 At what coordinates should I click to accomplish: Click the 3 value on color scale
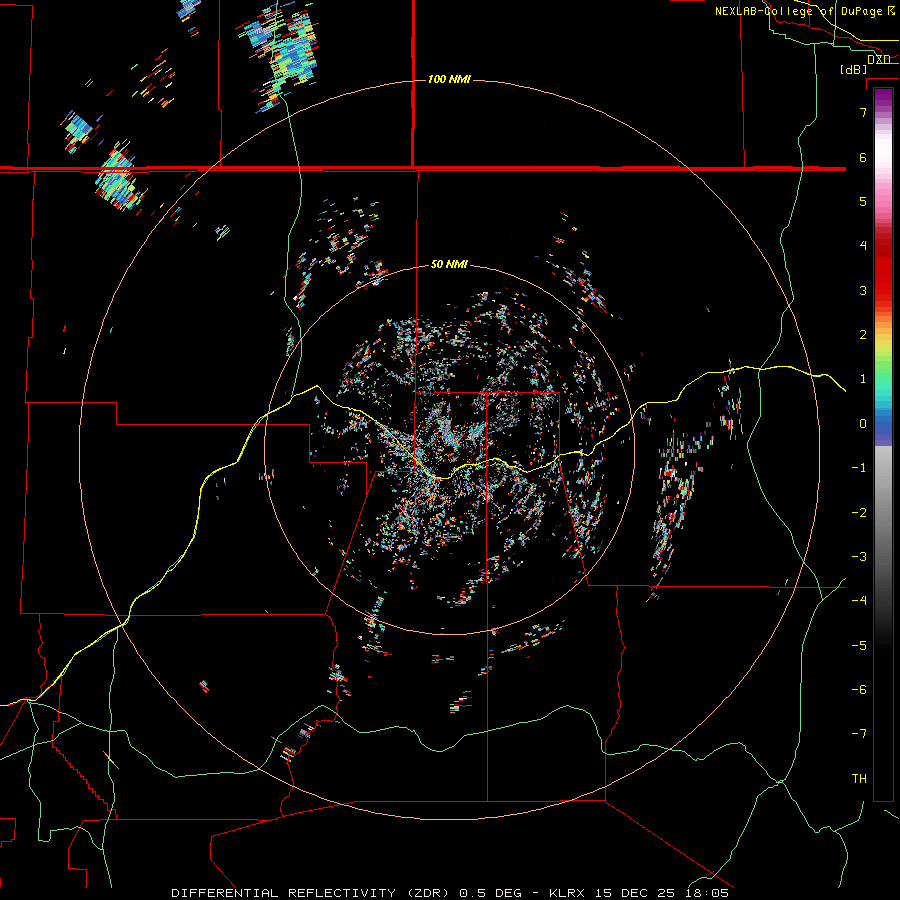tap(863, 290)
